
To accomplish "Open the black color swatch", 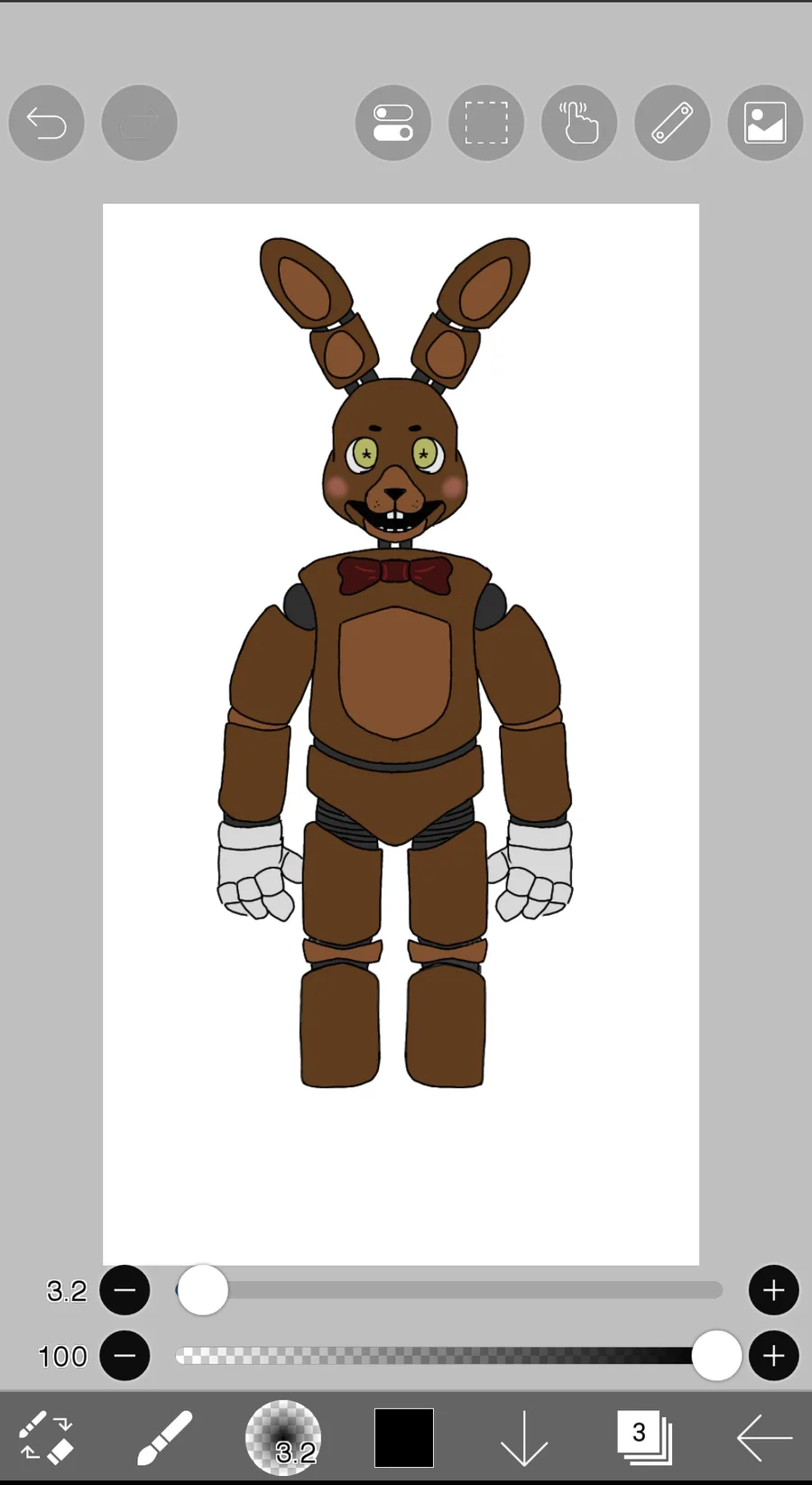I will pyautogui.click(x=404, y=1437).
